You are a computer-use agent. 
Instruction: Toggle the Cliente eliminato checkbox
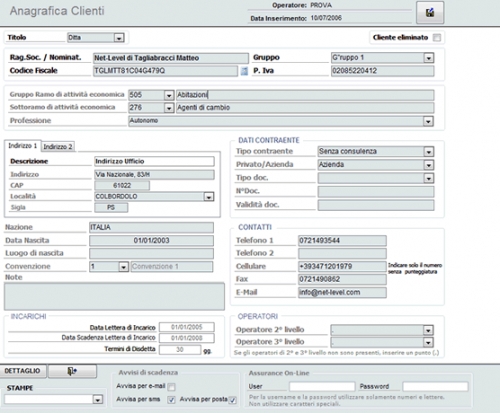(437, 38)
